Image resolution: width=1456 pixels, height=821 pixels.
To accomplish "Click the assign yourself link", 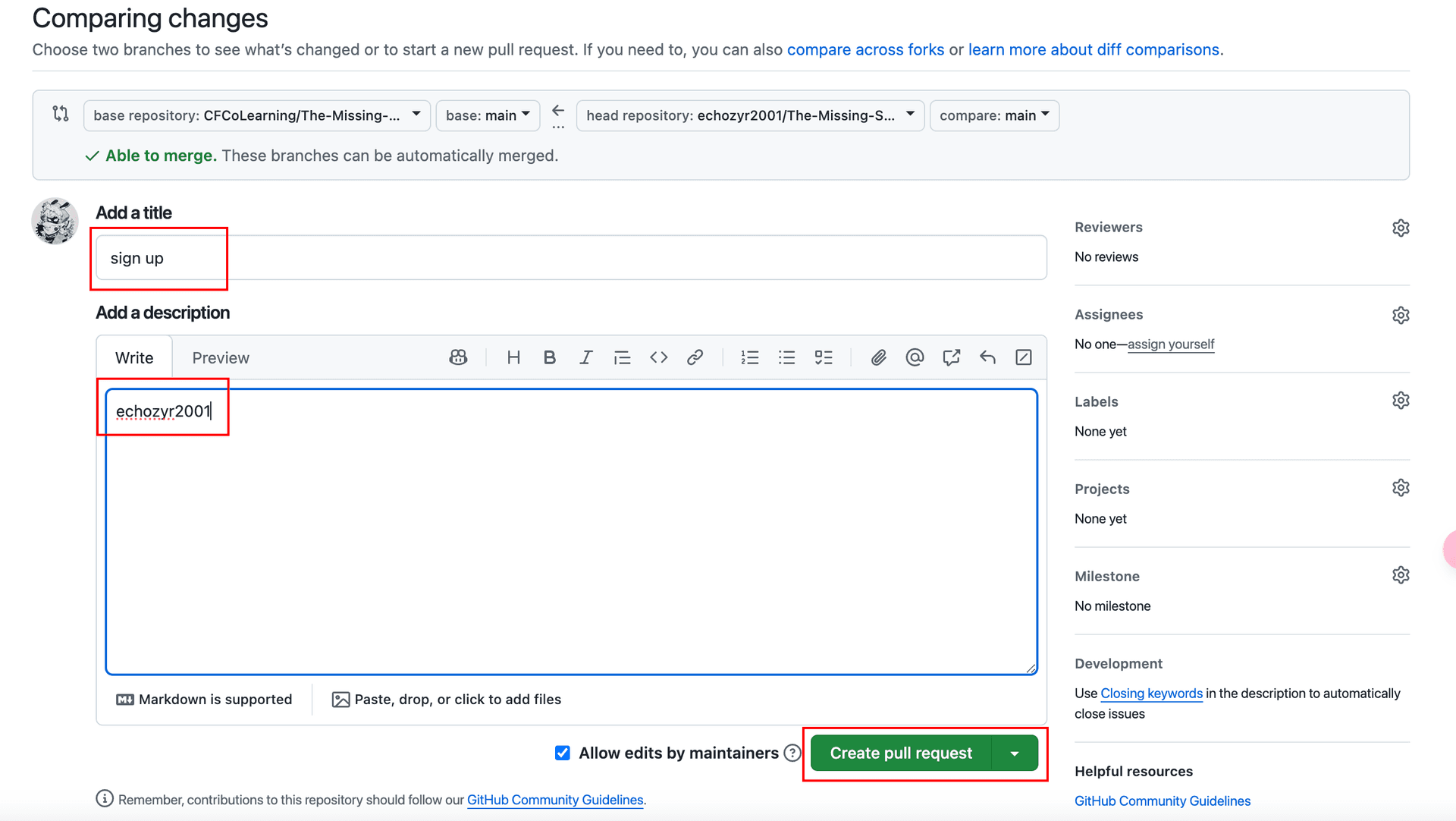I will pos(1170,344).
